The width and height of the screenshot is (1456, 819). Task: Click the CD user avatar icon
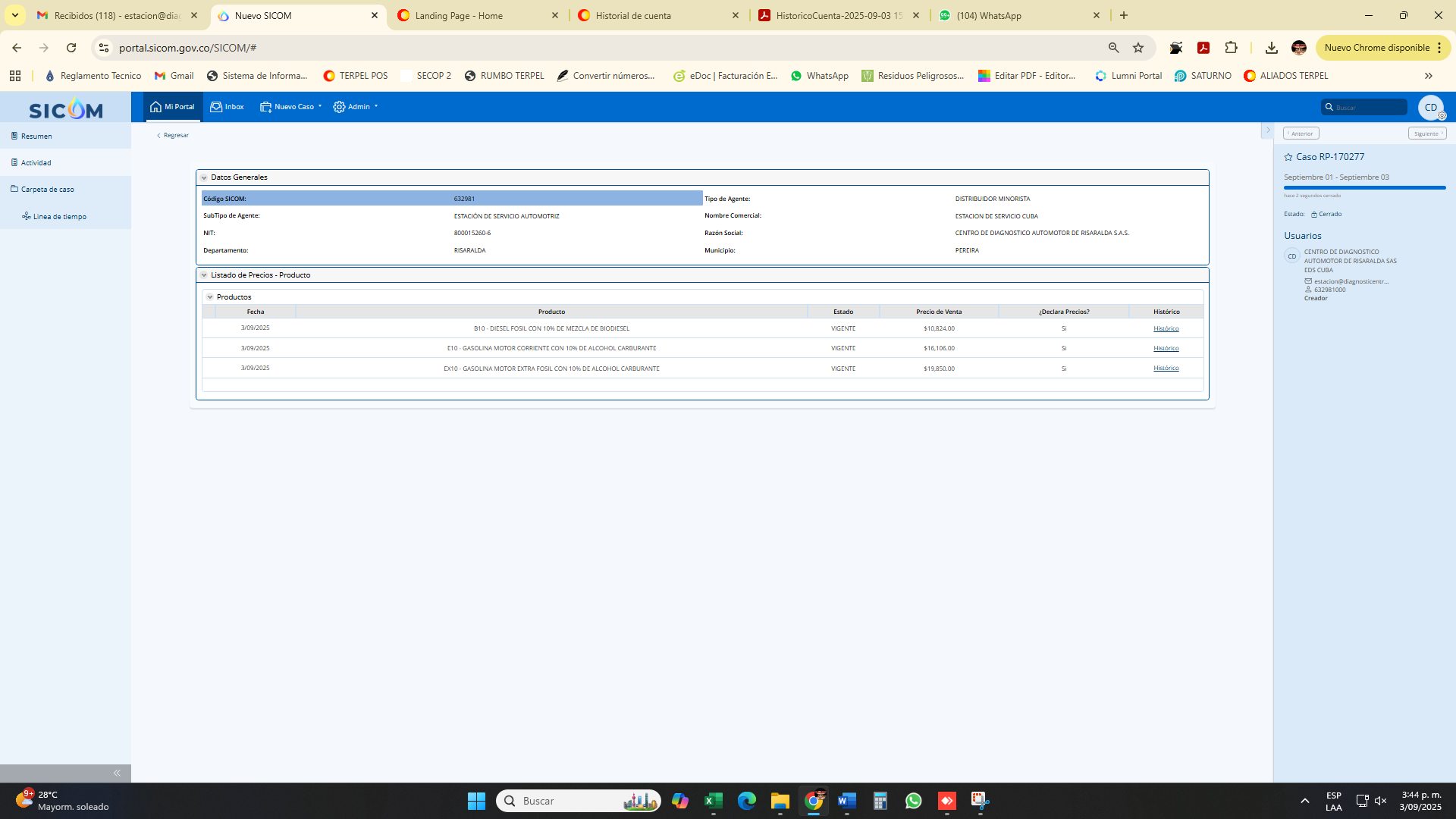pos(1430,107)
